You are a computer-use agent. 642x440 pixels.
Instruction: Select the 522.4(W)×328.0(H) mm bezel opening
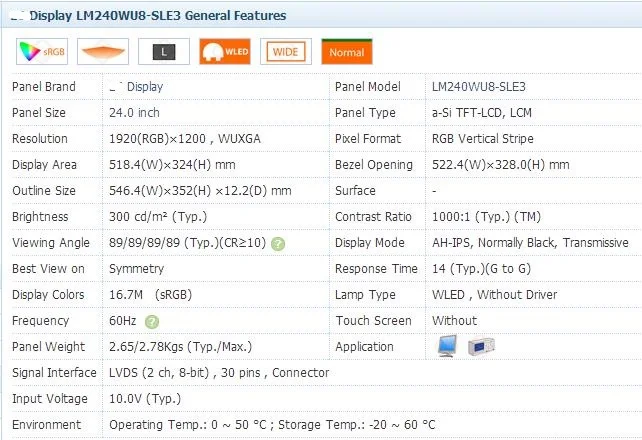(501, 165)
